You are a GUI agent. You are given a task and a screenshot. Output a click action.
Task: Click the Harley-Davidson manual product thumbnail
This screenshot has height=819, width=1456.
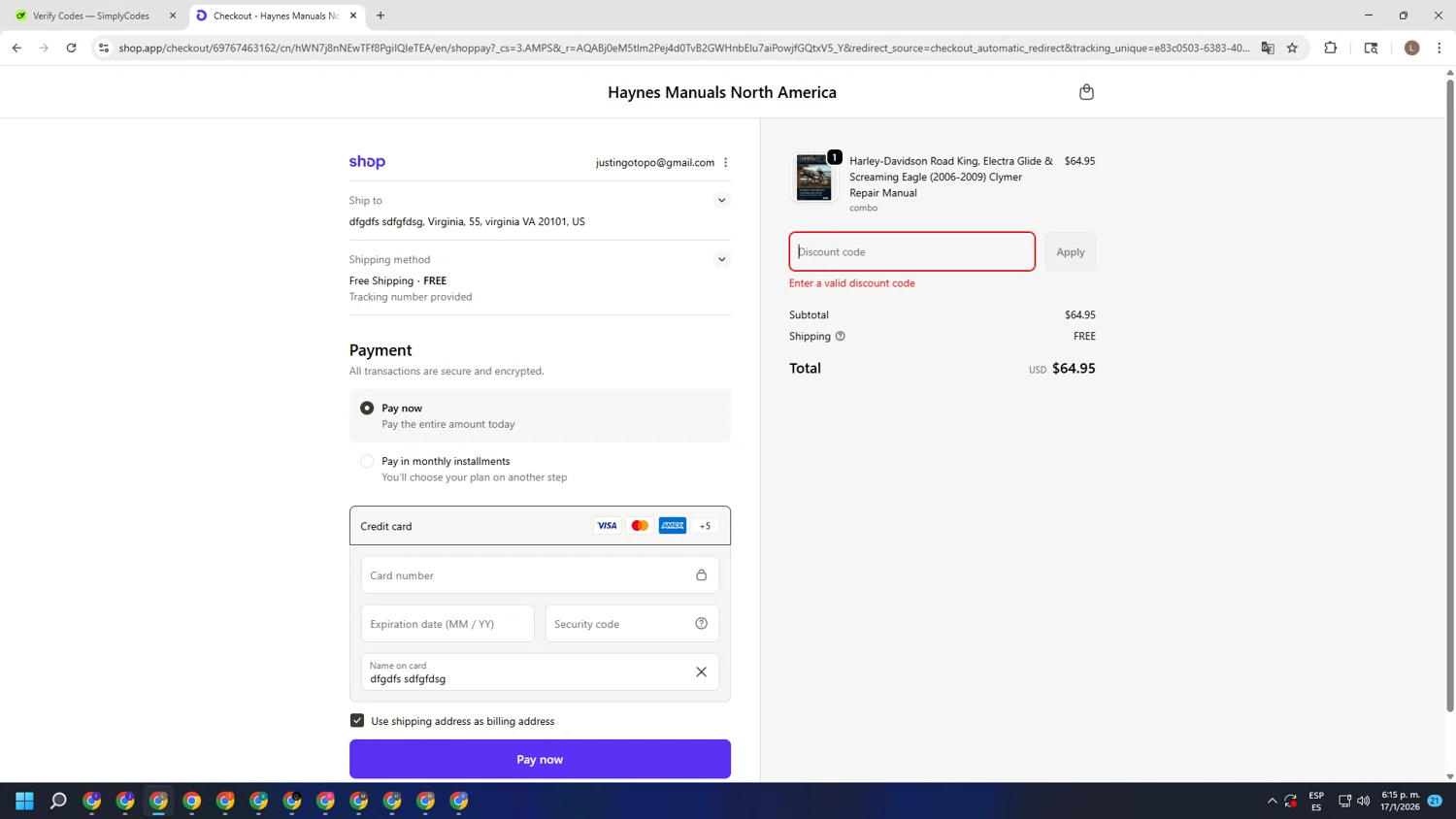click(813, 178)
